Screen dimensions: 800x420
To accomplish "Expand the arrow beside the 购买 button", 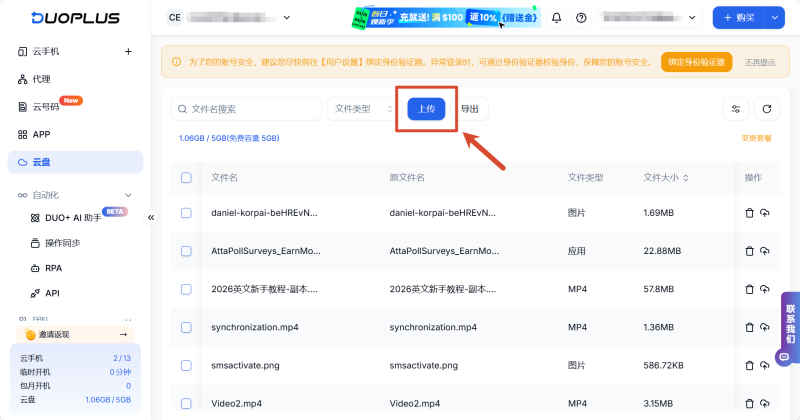I will point(774,18).
